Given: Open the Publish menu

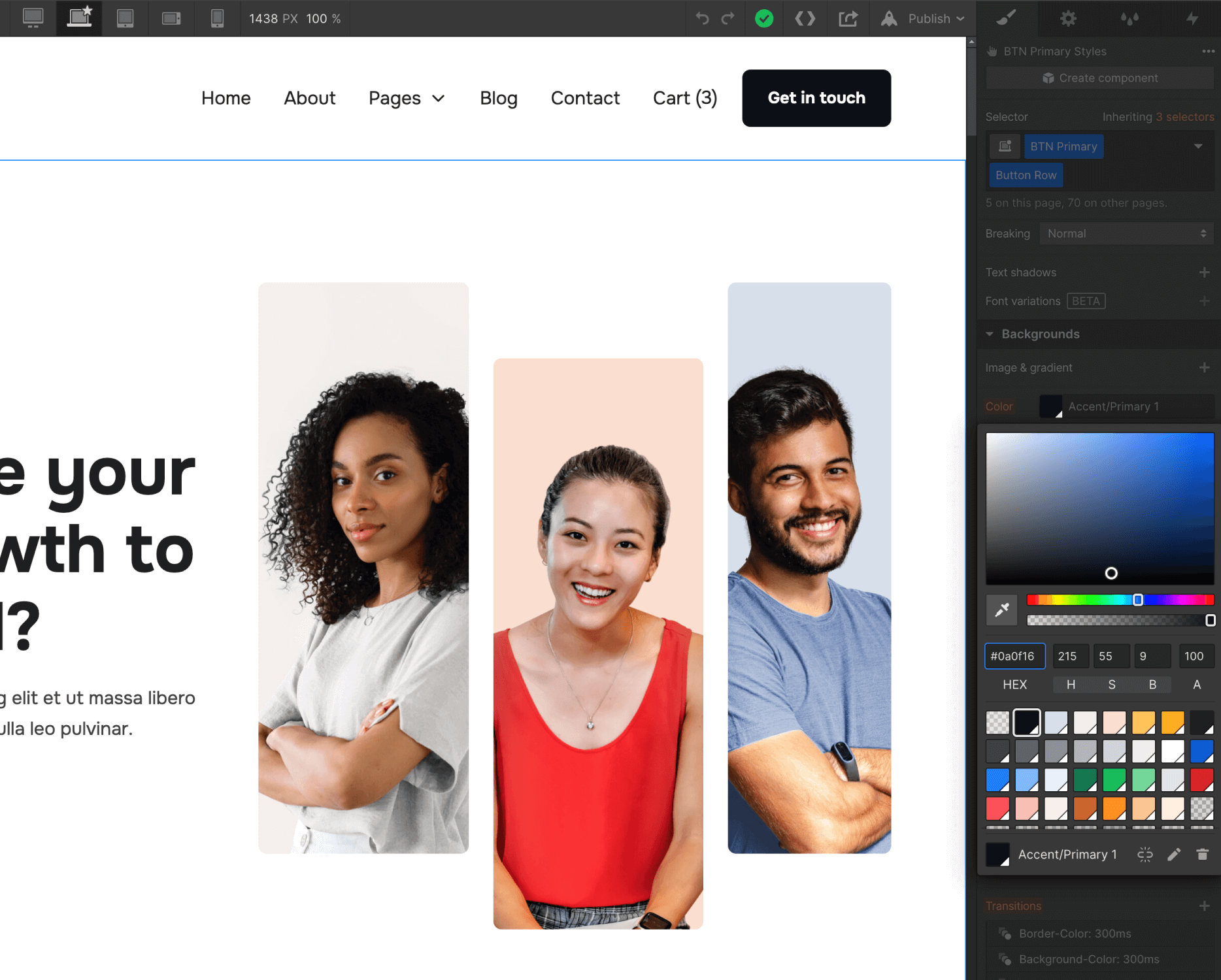Looking at the screenshot, I should tap(931, 18).
